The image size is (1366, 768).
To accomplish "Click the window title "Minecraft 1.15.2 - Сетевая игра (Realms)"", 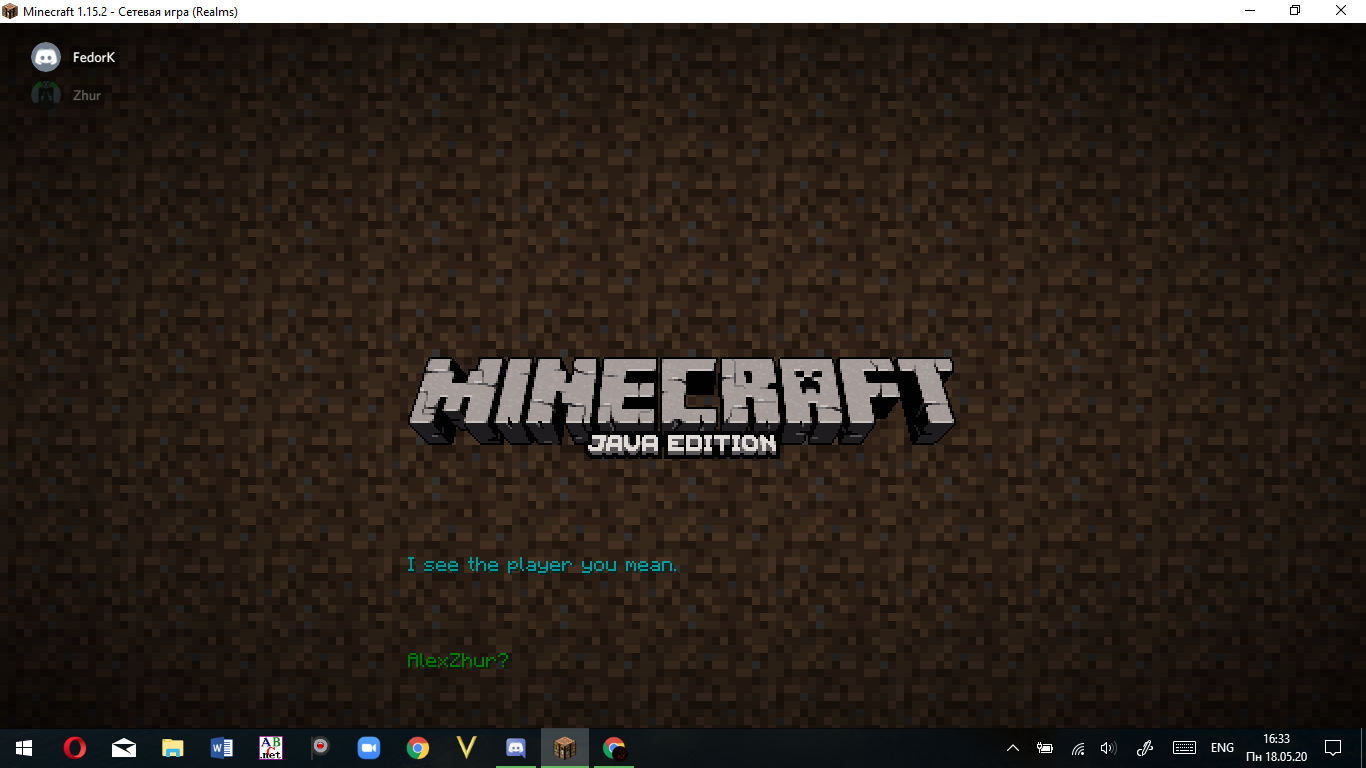I will 130,11.
